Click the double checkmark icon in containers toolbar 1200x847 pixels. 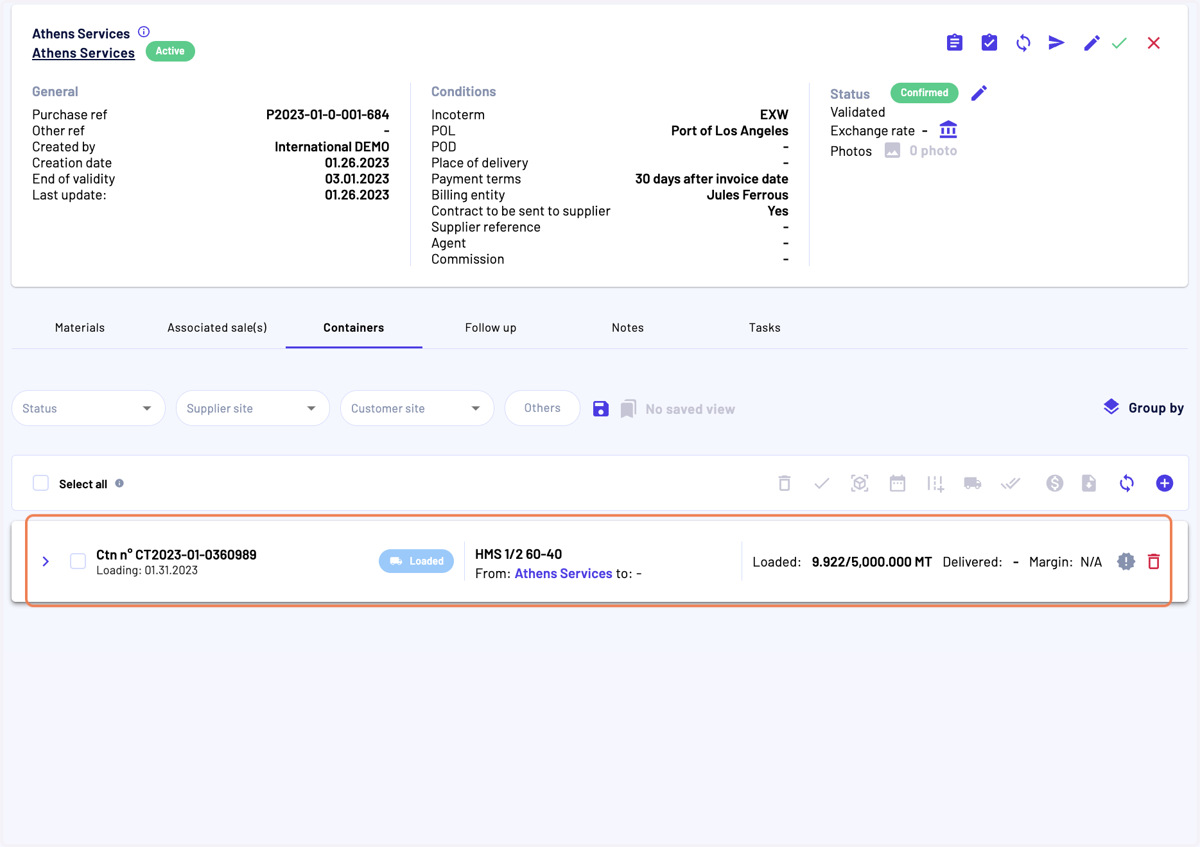(1011, 483)
